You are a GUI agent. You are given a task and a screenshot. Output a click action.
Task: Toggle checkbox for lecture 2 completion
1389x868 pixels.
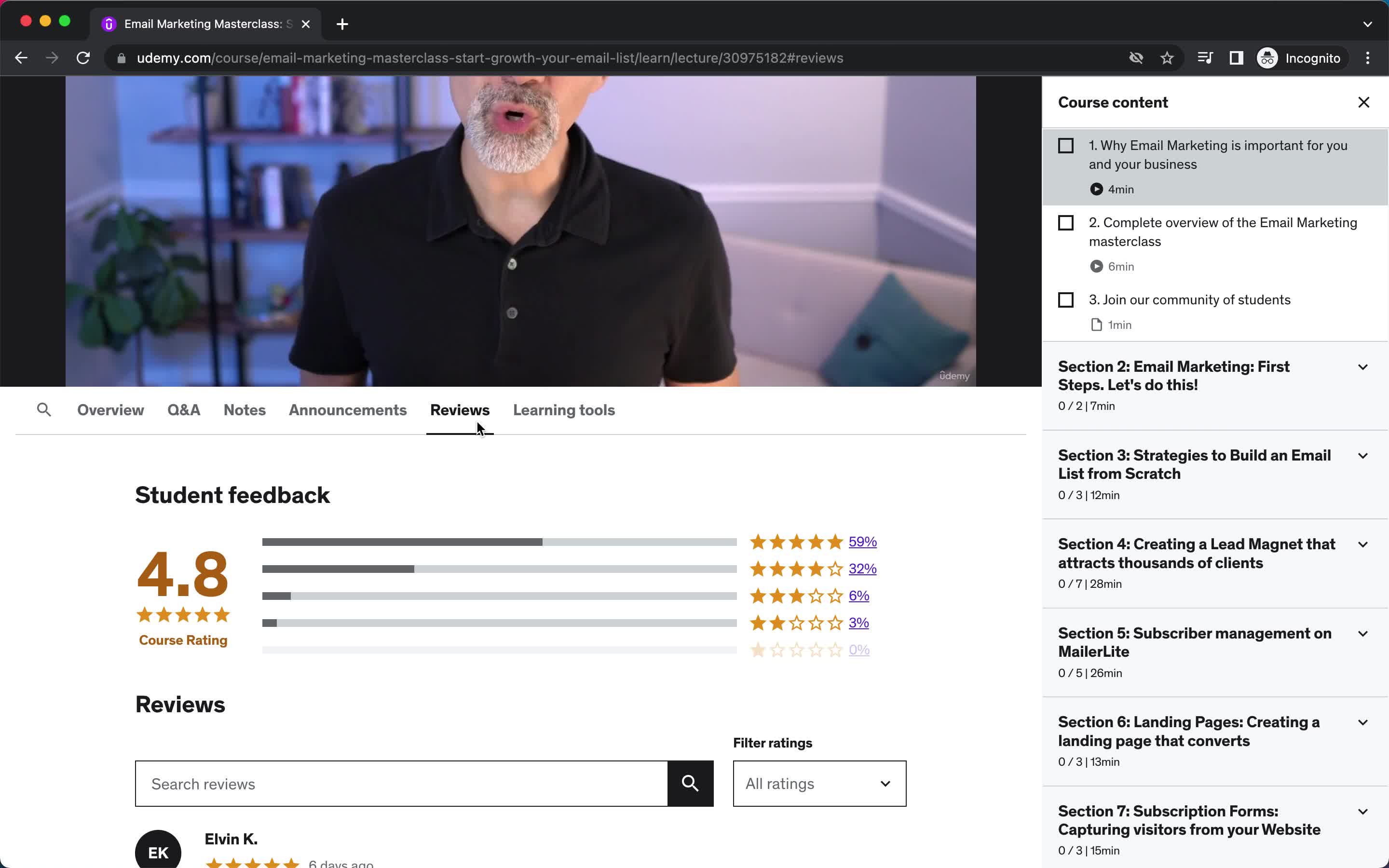click(1065, 222)
